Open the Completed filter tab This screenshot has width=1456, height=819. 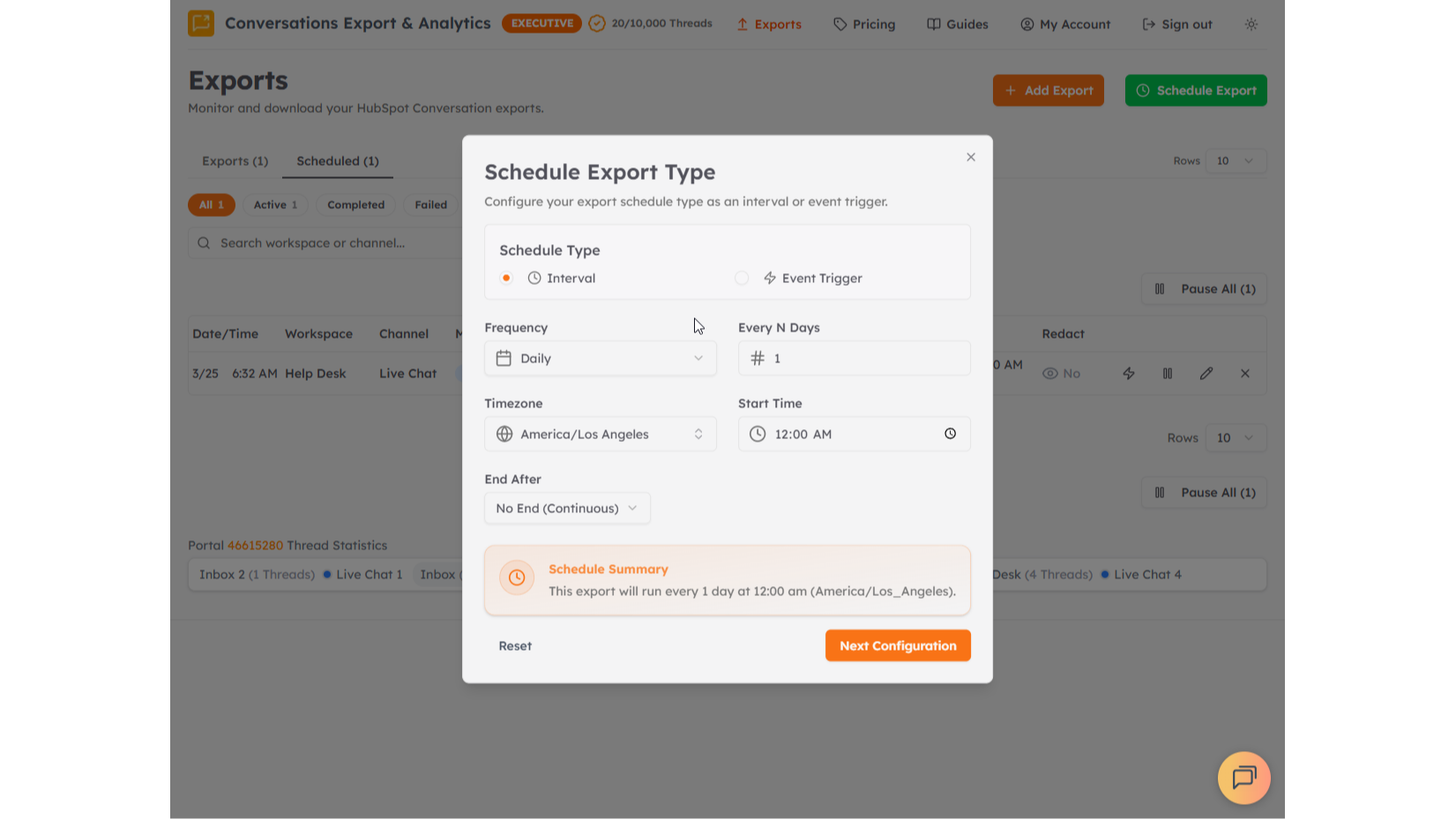pyautogui.click(x=355, y=205)
